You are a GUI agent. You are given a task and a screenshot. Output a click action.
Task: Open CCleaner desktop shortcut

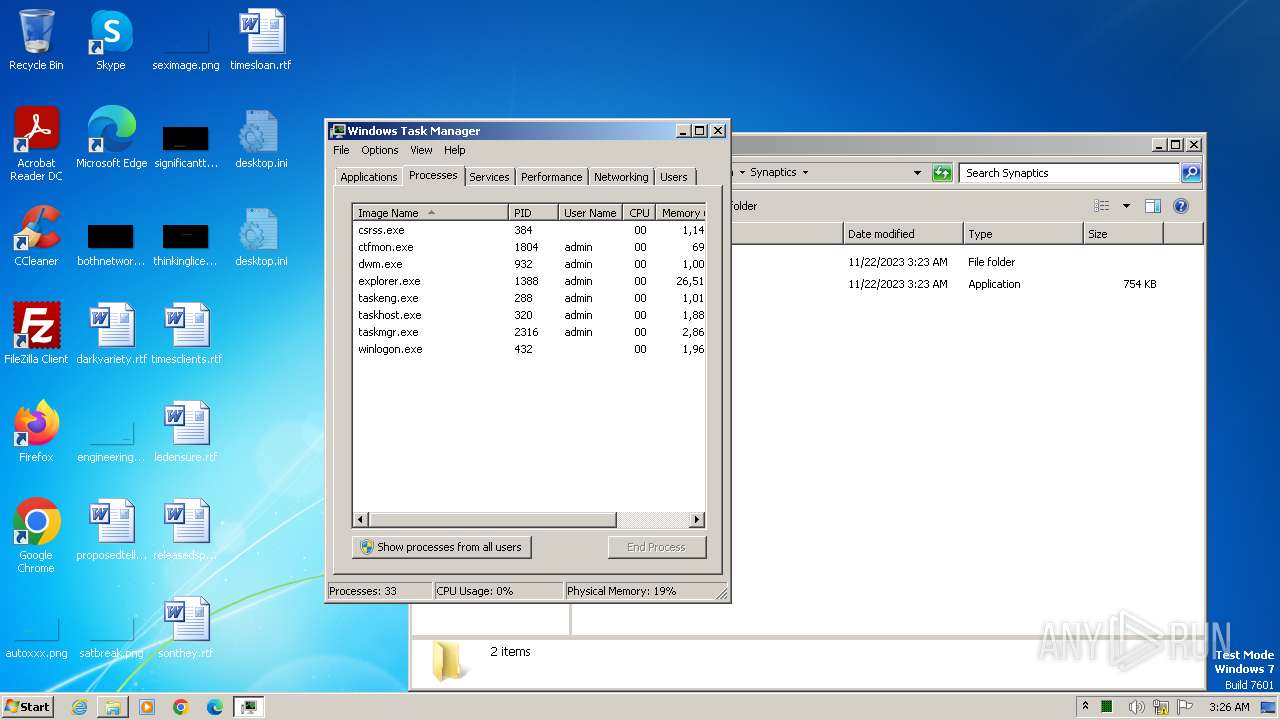(x=36, y=236)
